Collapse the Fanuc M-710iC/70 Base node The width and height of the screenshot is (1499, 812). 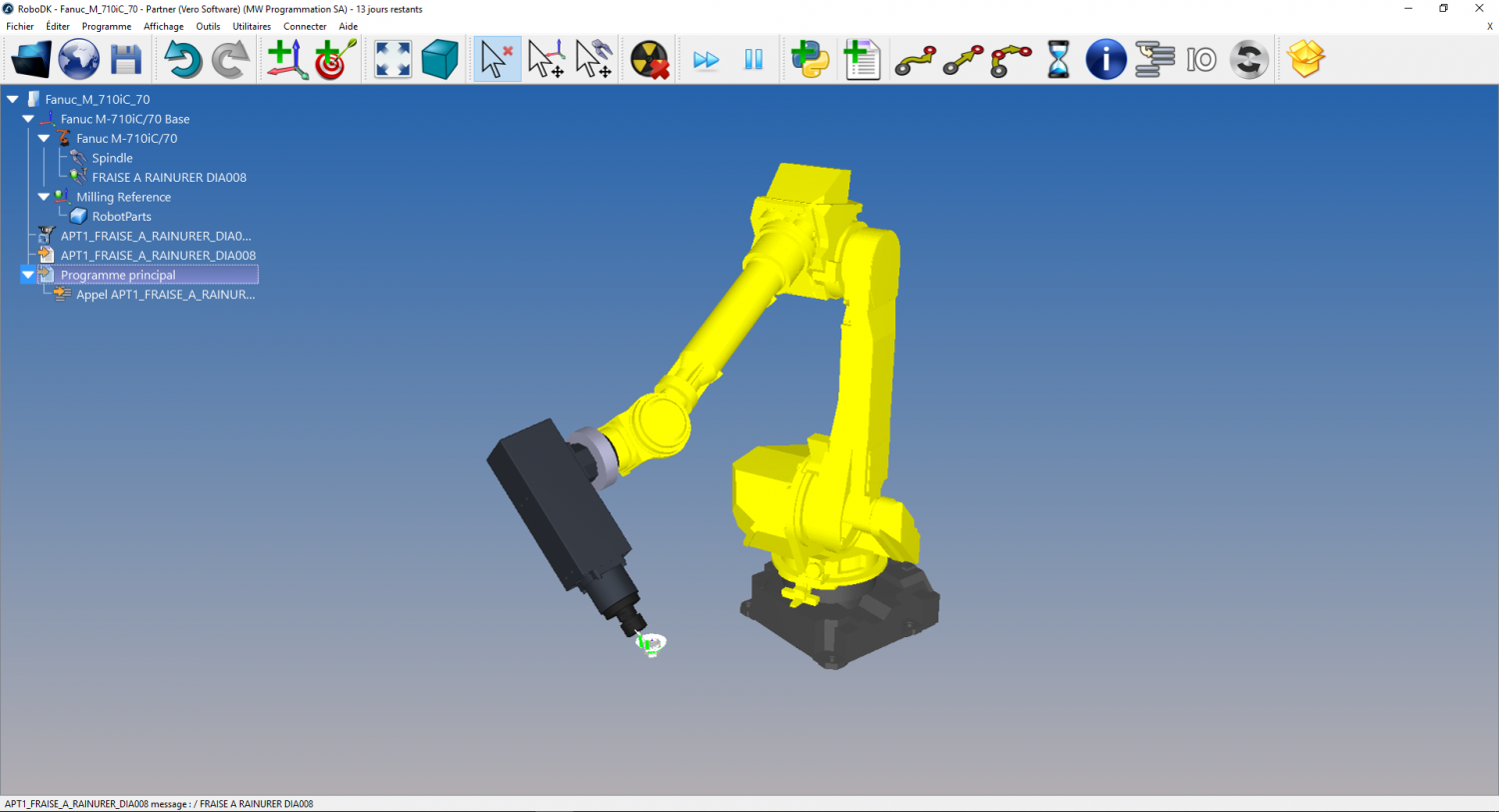click(28, 119)
